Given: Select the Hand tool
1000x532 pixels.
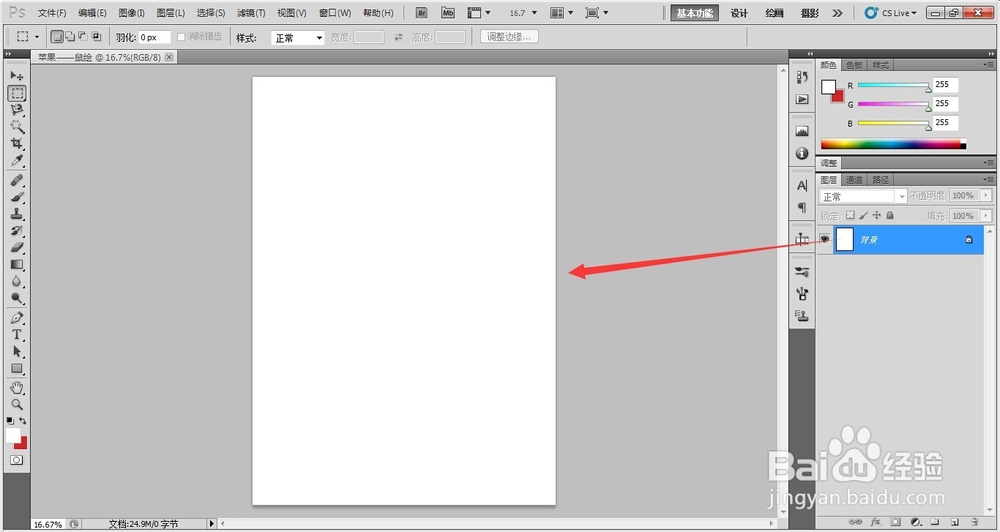Looking at the screenshot, I should [x=17, y=387].
